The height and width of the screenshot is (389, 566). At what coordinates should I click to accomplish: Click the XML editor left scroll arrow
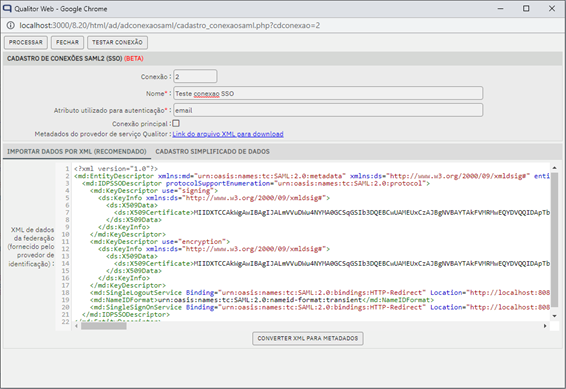pyautogui.click(x=76, y=326)
